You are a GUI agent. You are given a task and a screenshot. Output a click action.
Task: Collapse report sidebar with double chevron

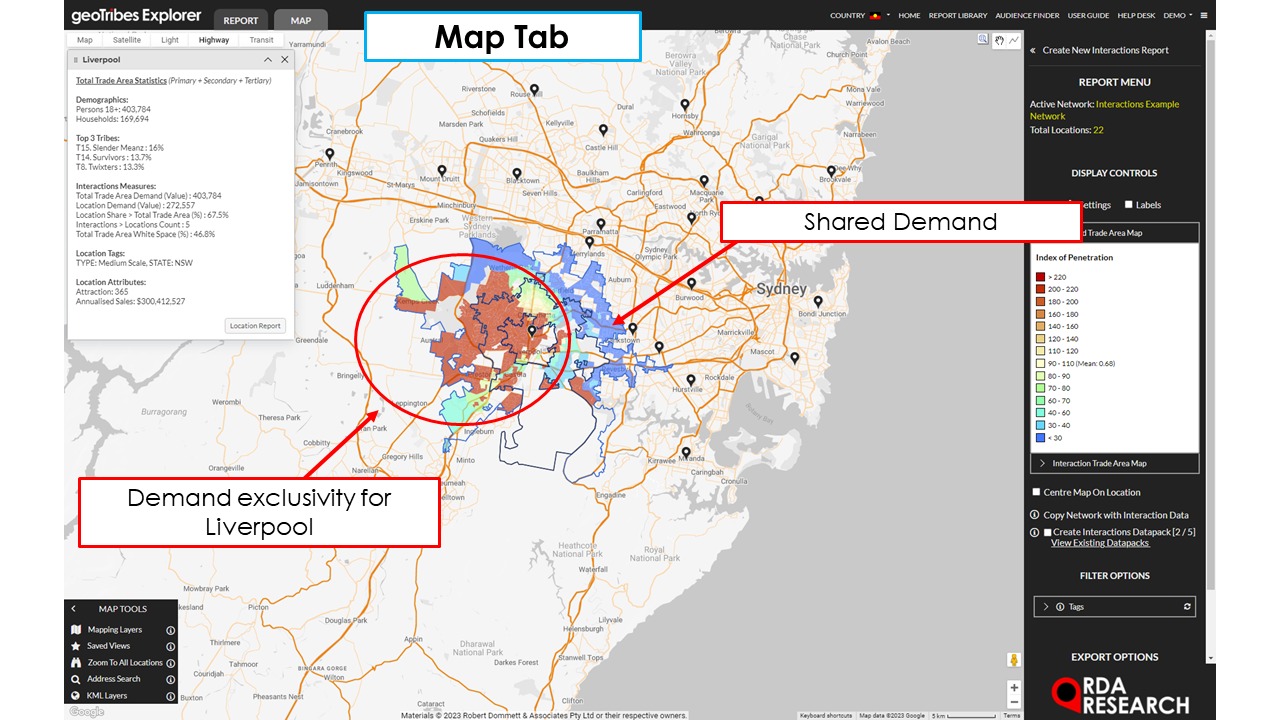[x=1034, y=50]
